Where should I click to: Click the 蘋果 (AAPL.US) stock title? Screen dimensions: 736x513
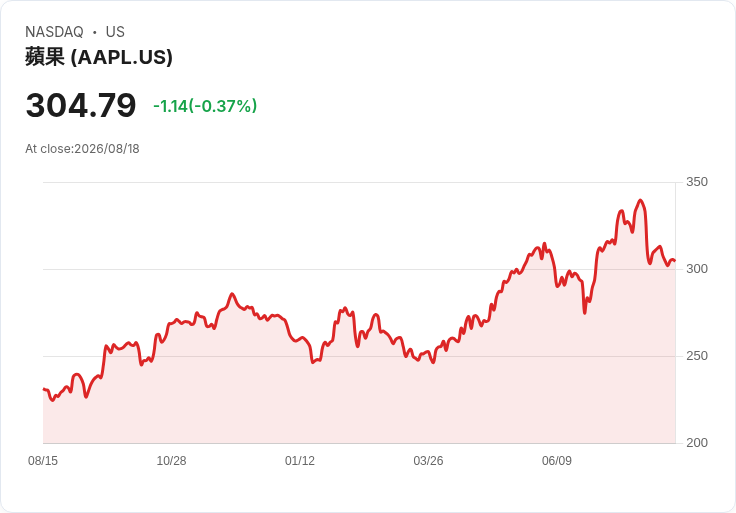click(x=99, y=57)
